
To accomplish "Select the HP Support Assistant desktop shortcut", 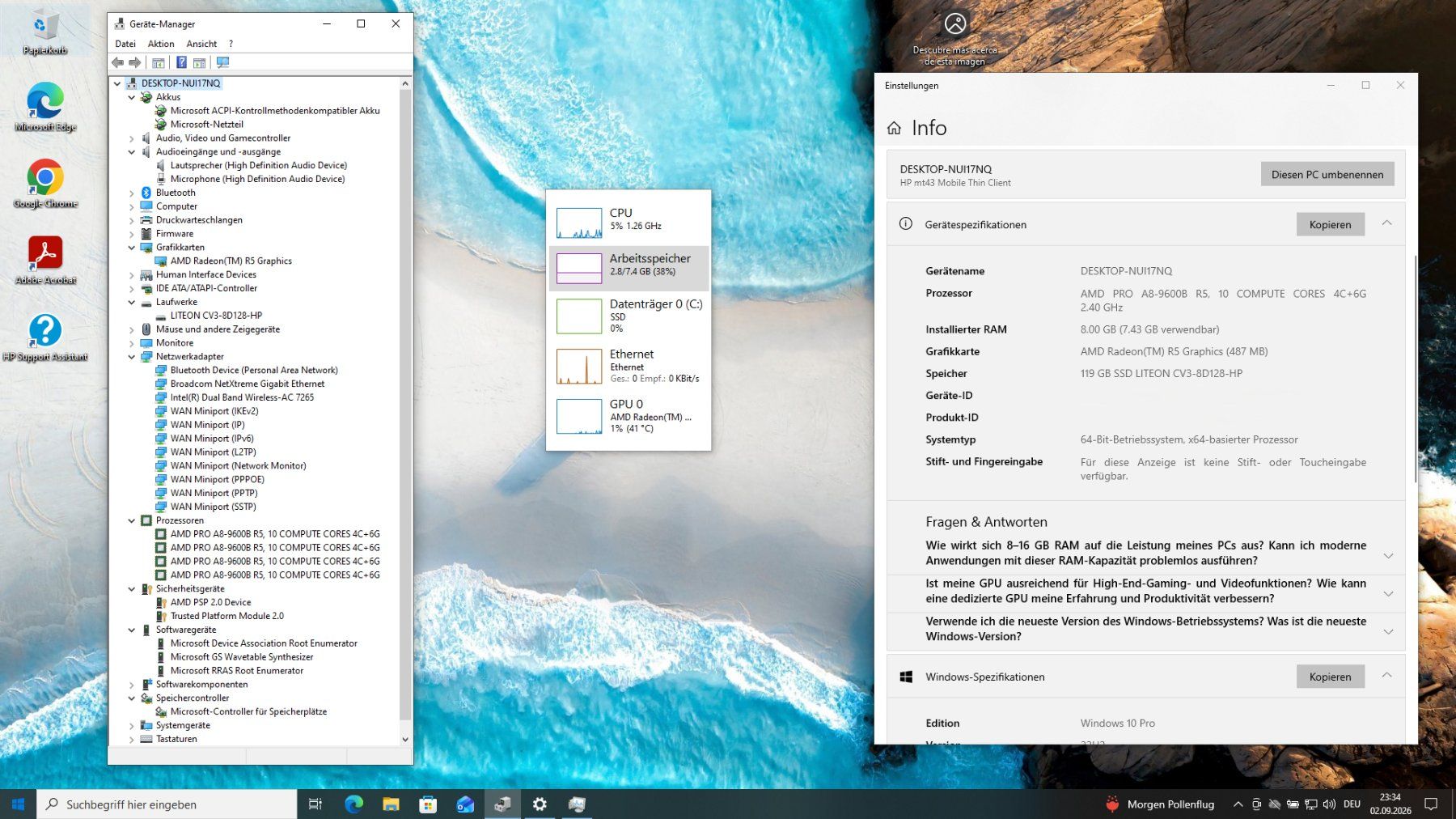I will pos(45,337).
